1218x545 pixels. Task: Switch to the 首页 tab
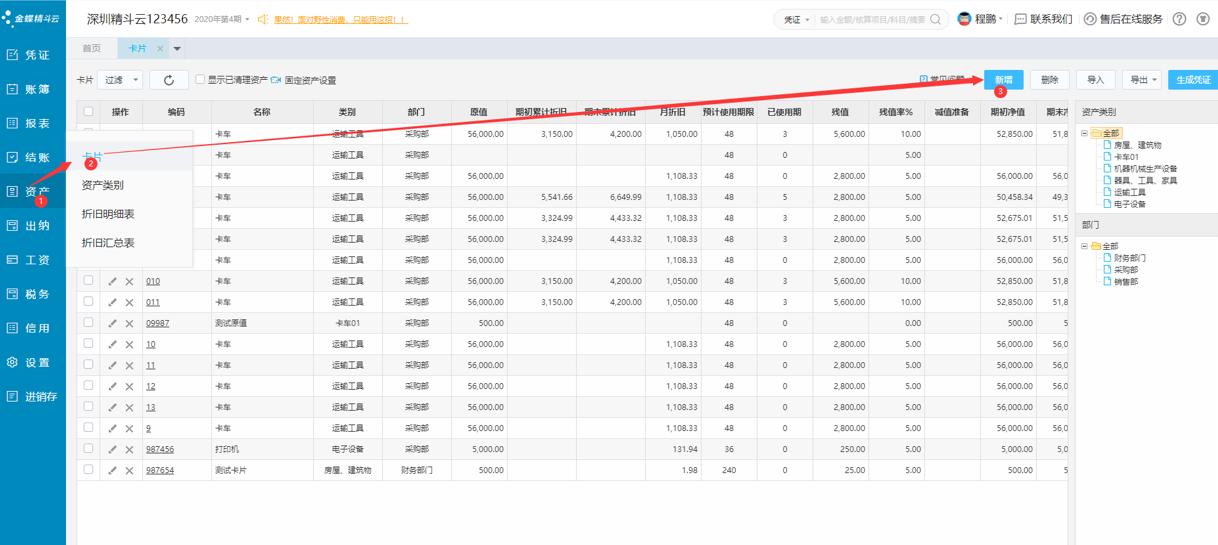pos(91,49)
